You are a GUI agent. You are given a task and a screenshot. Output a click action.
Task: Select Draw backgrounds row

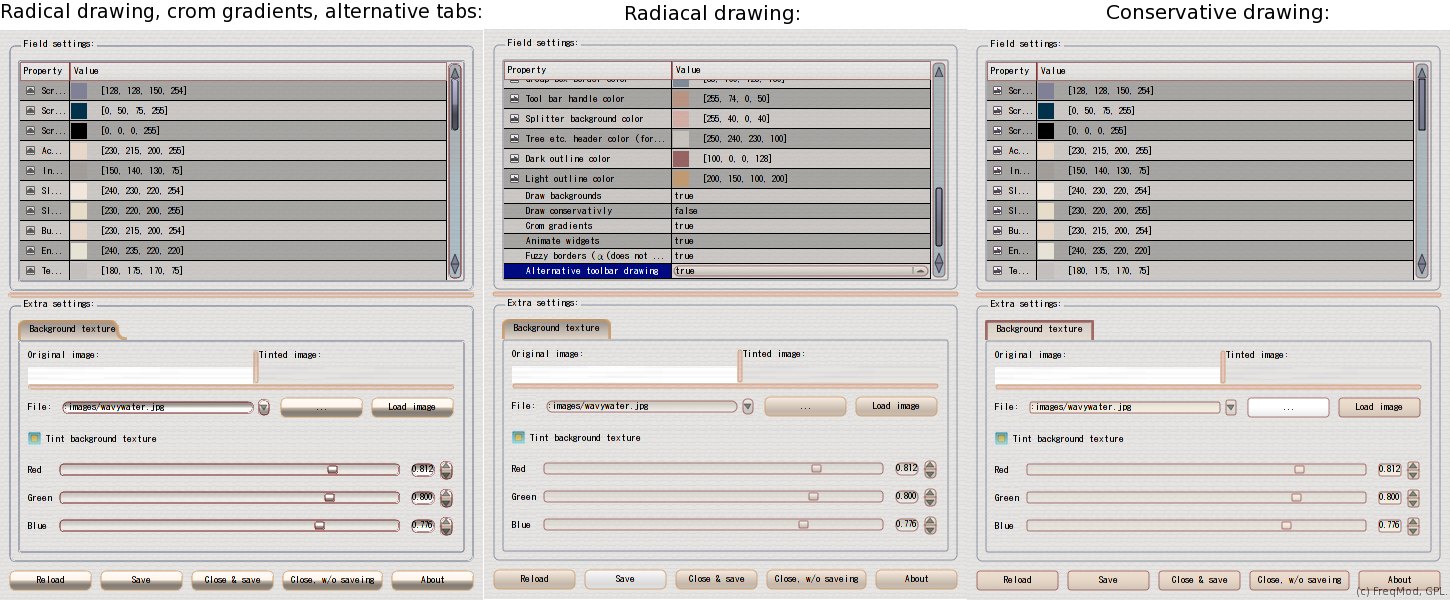pos(717,196)
